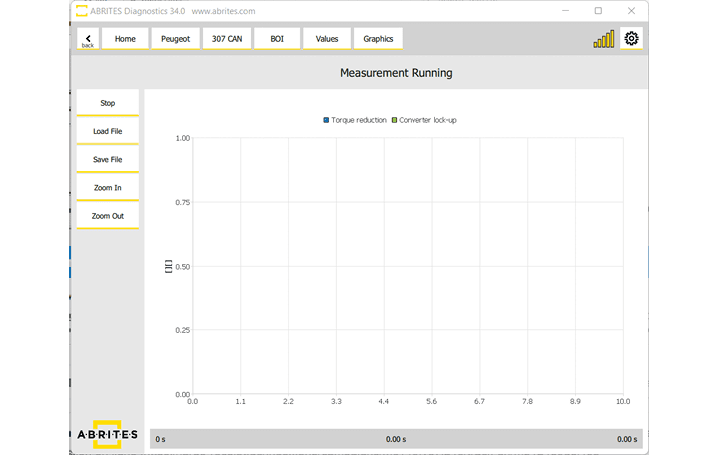Screen dimensions: 719x455
Task: Toggle the Torque reduction legend marker
Action: click(326, 120)
